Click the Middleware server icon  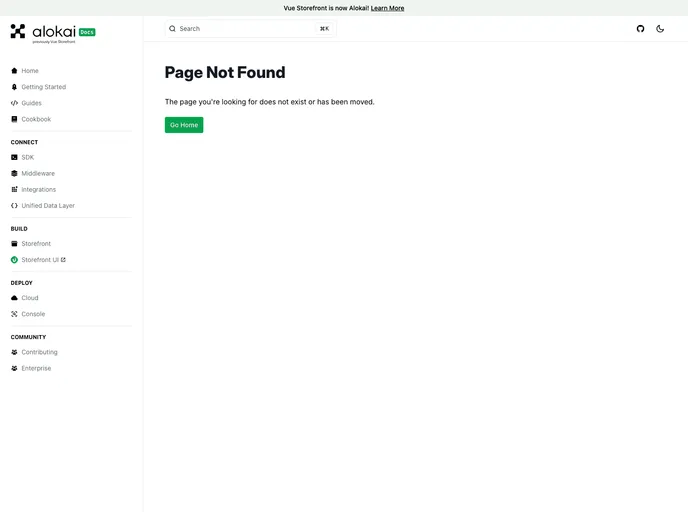coord(14,173)
